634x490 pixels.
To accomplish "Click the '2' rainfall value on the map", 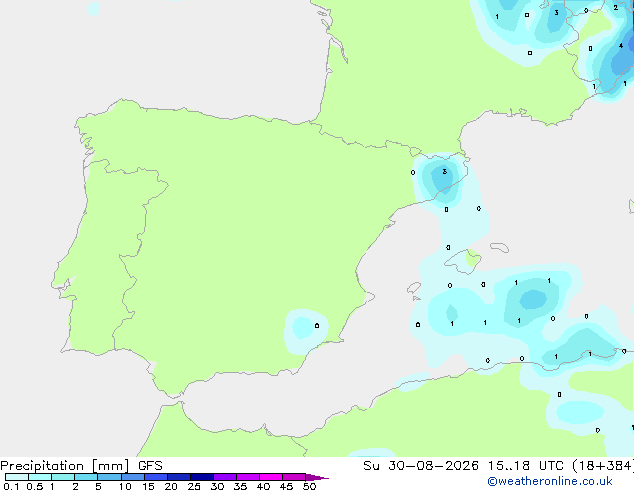I will tap(615, 7).
